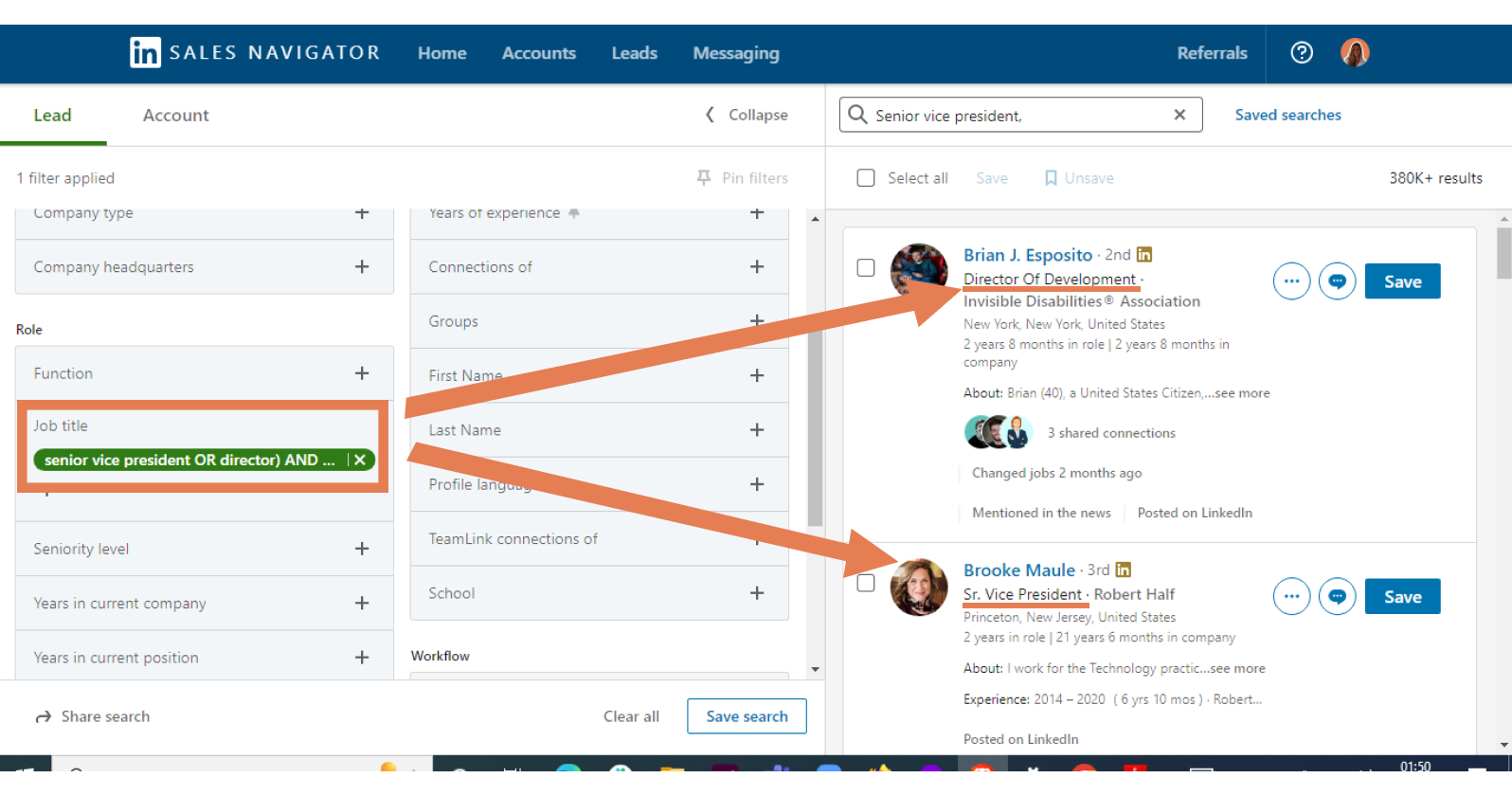This screenshot has width=1512, height=796.
Task: Click Posted on LinkedIn under Brian J. Esposito
Action: coord(1195,513)
